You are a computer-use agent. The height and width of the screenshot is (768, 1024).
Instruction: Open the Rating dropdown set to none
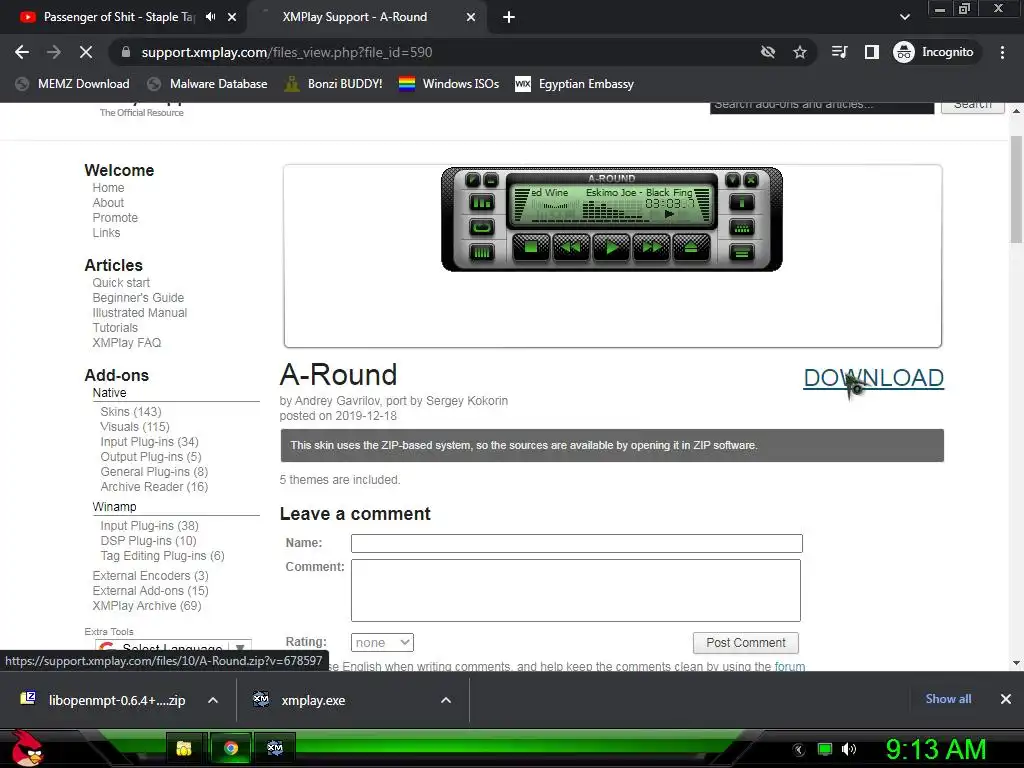pos(382,643)
